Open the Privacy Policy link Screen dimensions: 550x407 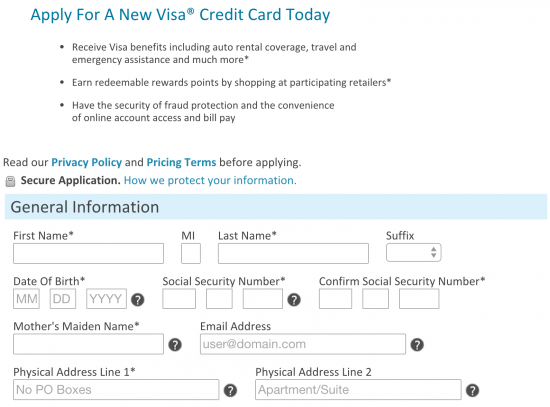pos(87,162)
